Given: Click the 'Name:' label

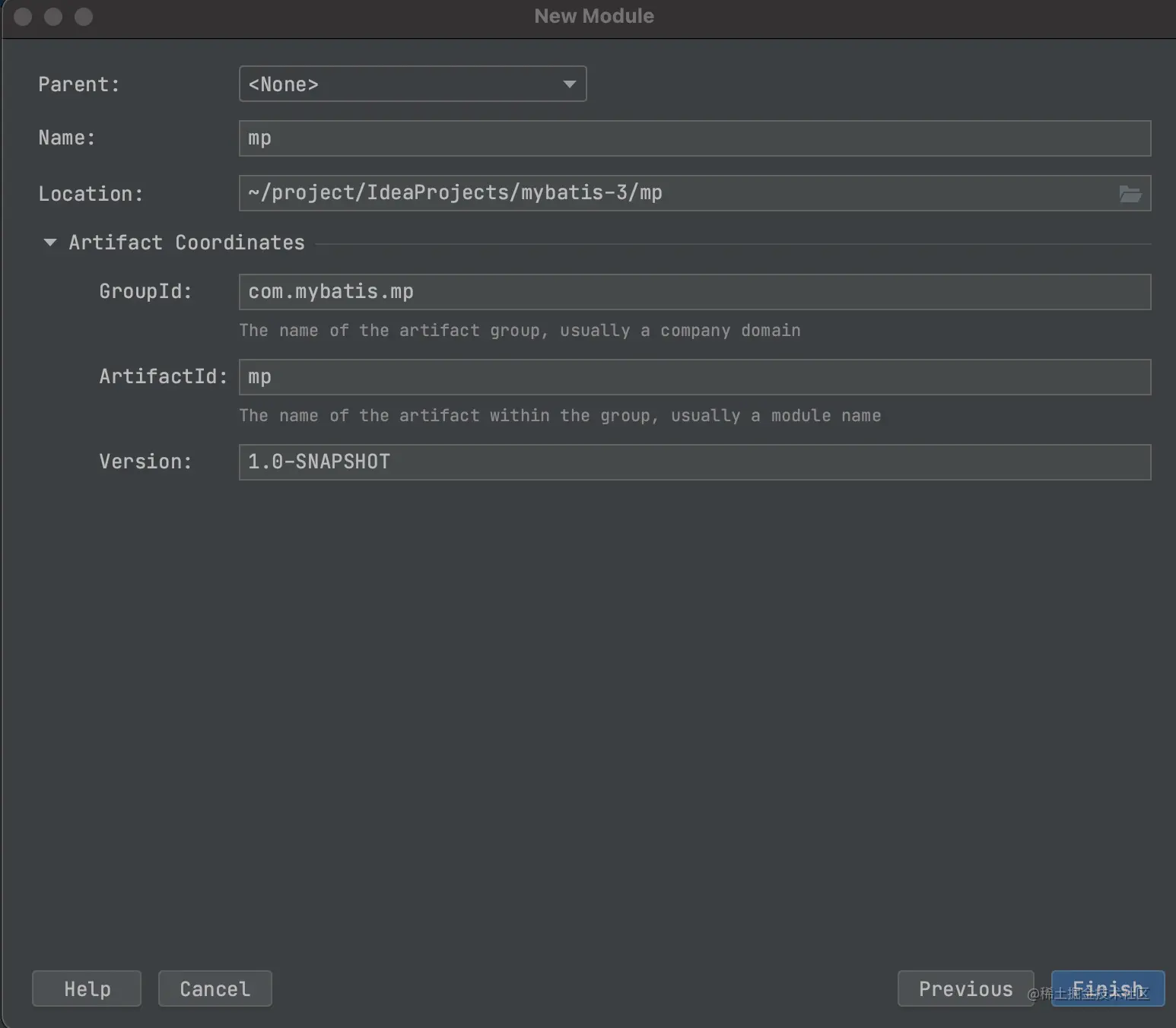Looking at the screenshot, I should tap(67, 138).
